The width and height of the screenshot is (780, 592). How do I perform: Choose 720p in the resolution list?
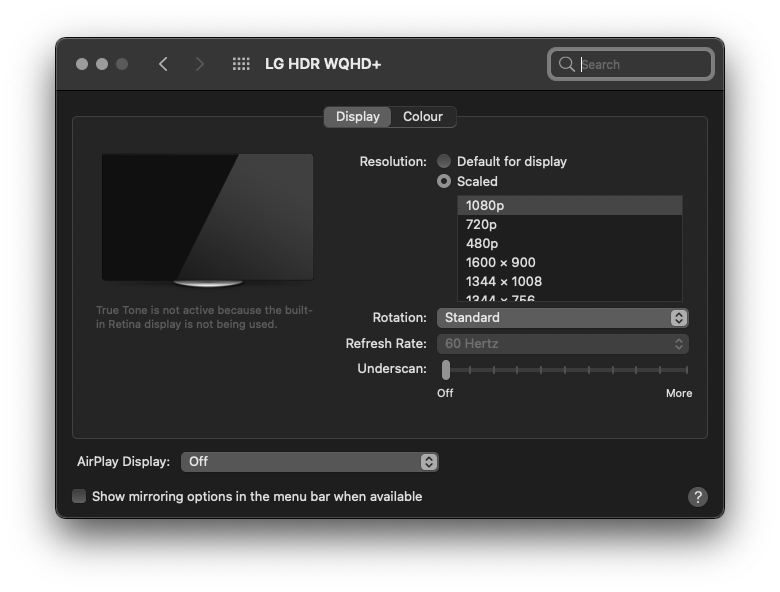[x=570, y=224]
